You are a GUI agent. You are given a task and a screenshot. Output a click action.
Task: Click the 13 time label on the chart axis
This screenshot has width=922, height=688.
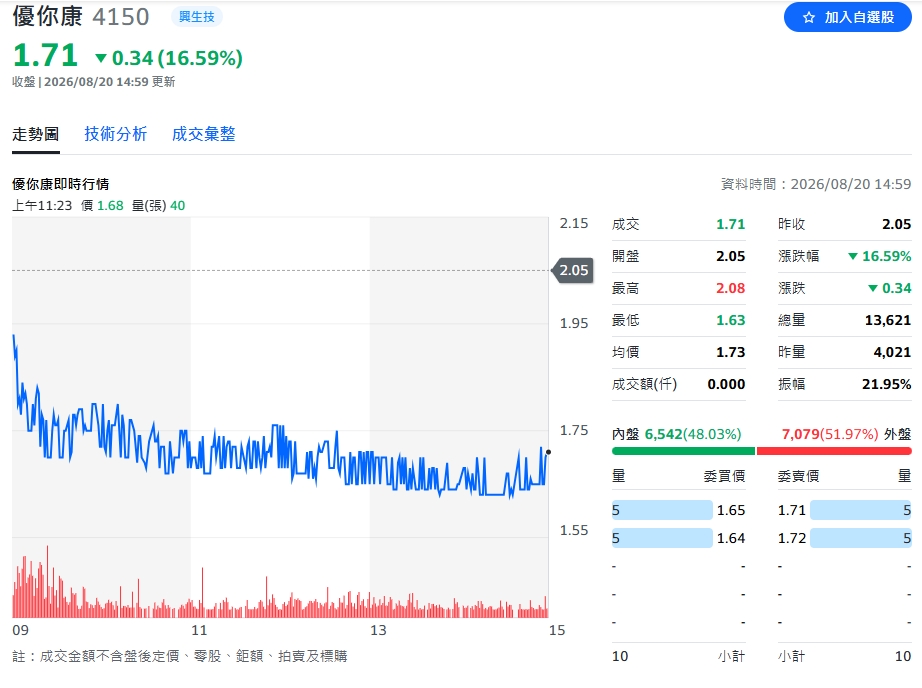coord(378,630)
